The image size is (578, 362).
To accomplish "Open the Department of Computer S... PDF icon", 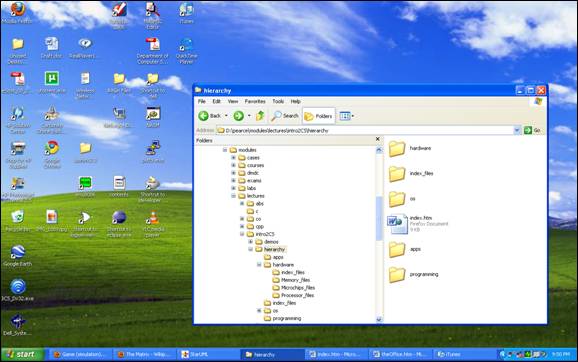I will (x=152, y=51).
